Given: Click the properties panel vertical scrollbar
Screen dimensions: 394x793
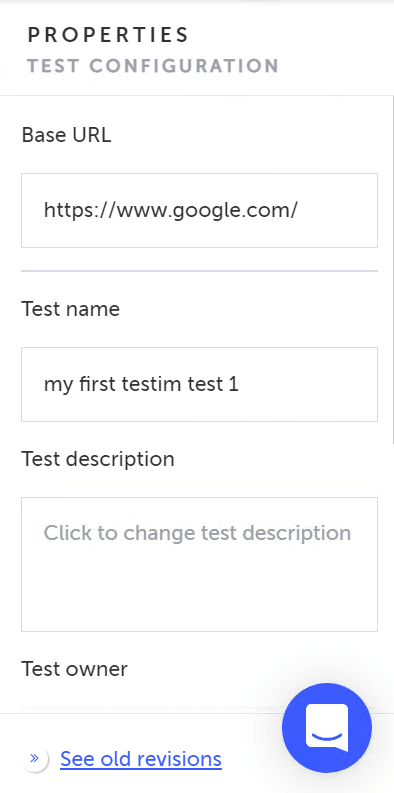Looking at the screenshot, I should pyautogui.click(x=391, y=268).
